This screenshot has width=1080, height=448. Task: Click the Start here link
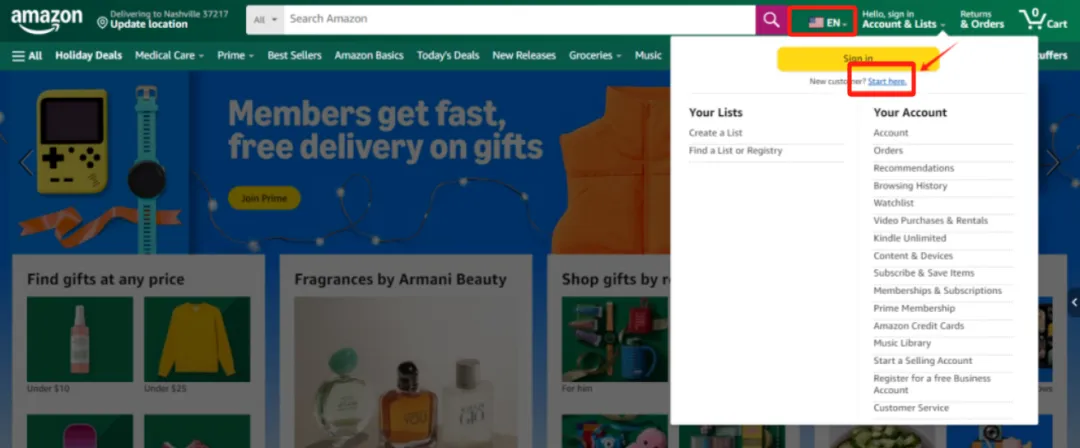(x=887, y=81)
